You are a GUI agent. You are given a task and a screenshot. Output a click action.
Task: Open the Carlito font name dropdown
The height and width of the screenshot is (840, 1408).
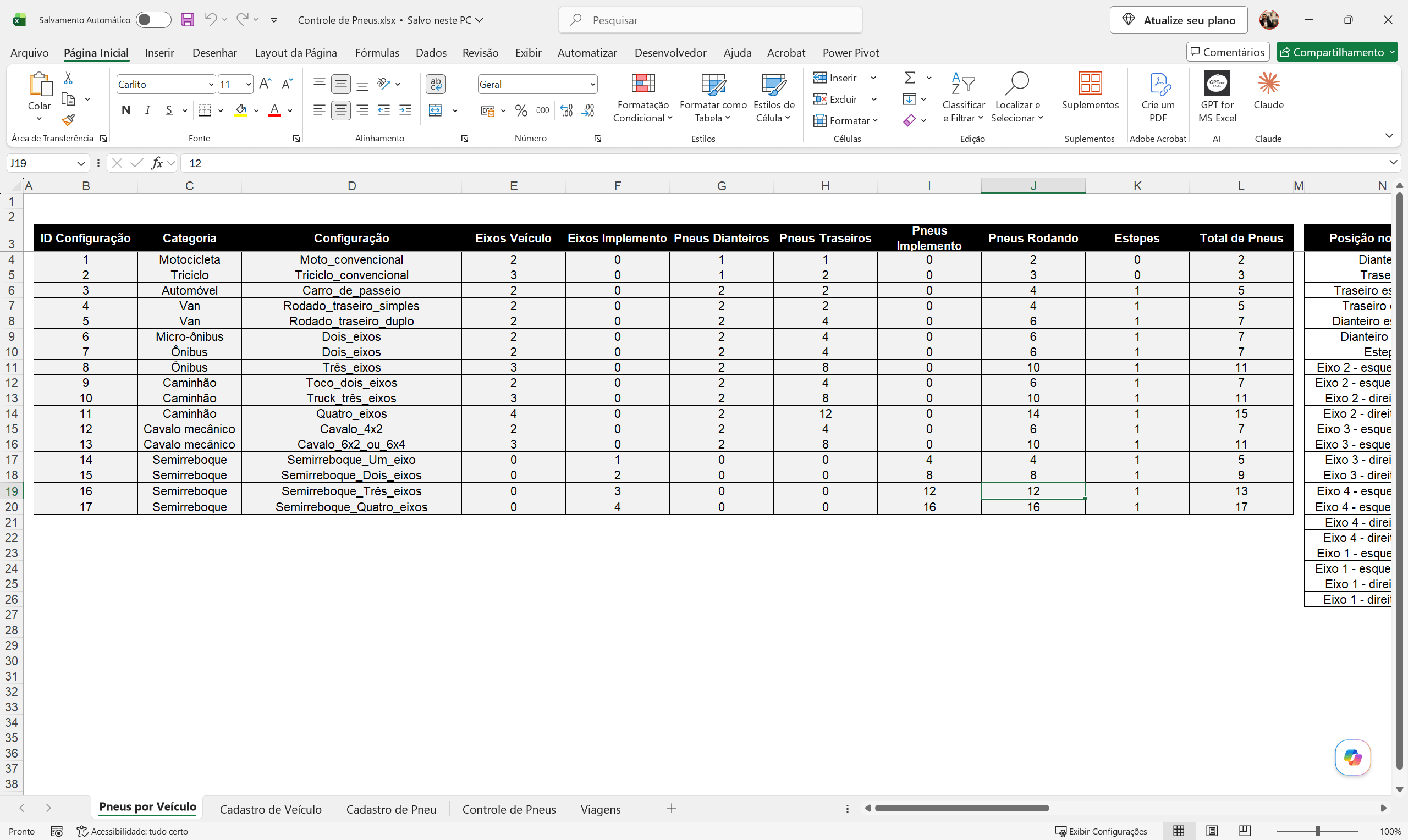[x=211, y=84]
